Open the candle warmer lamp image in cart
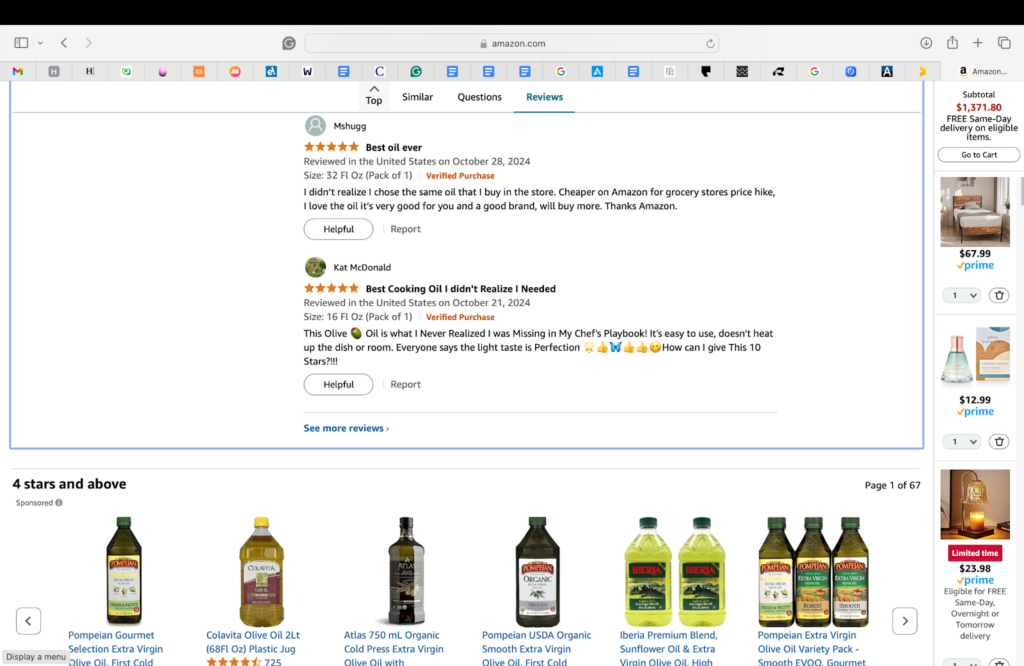Image resolution: width=1024 pixels, height=666 pixels. [x=975, y=504]
